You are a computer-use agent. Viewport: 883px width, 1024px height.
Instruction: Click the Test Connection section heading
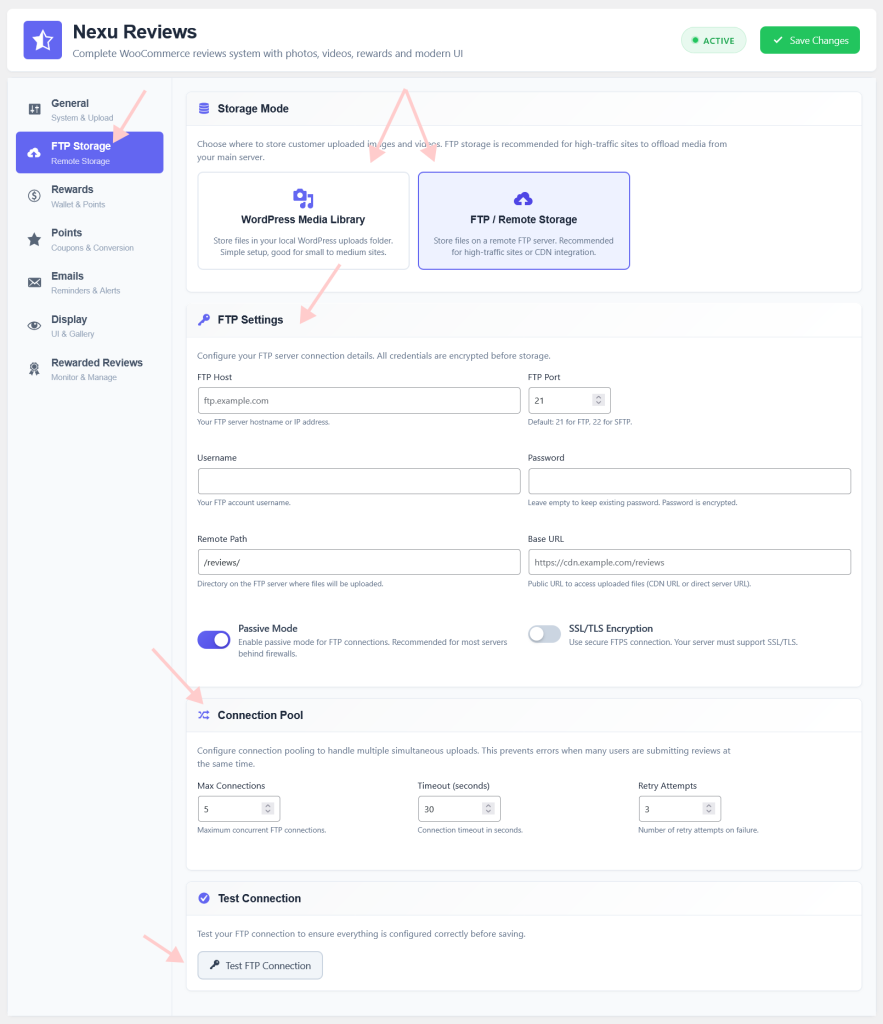click(x=259, y=898)
